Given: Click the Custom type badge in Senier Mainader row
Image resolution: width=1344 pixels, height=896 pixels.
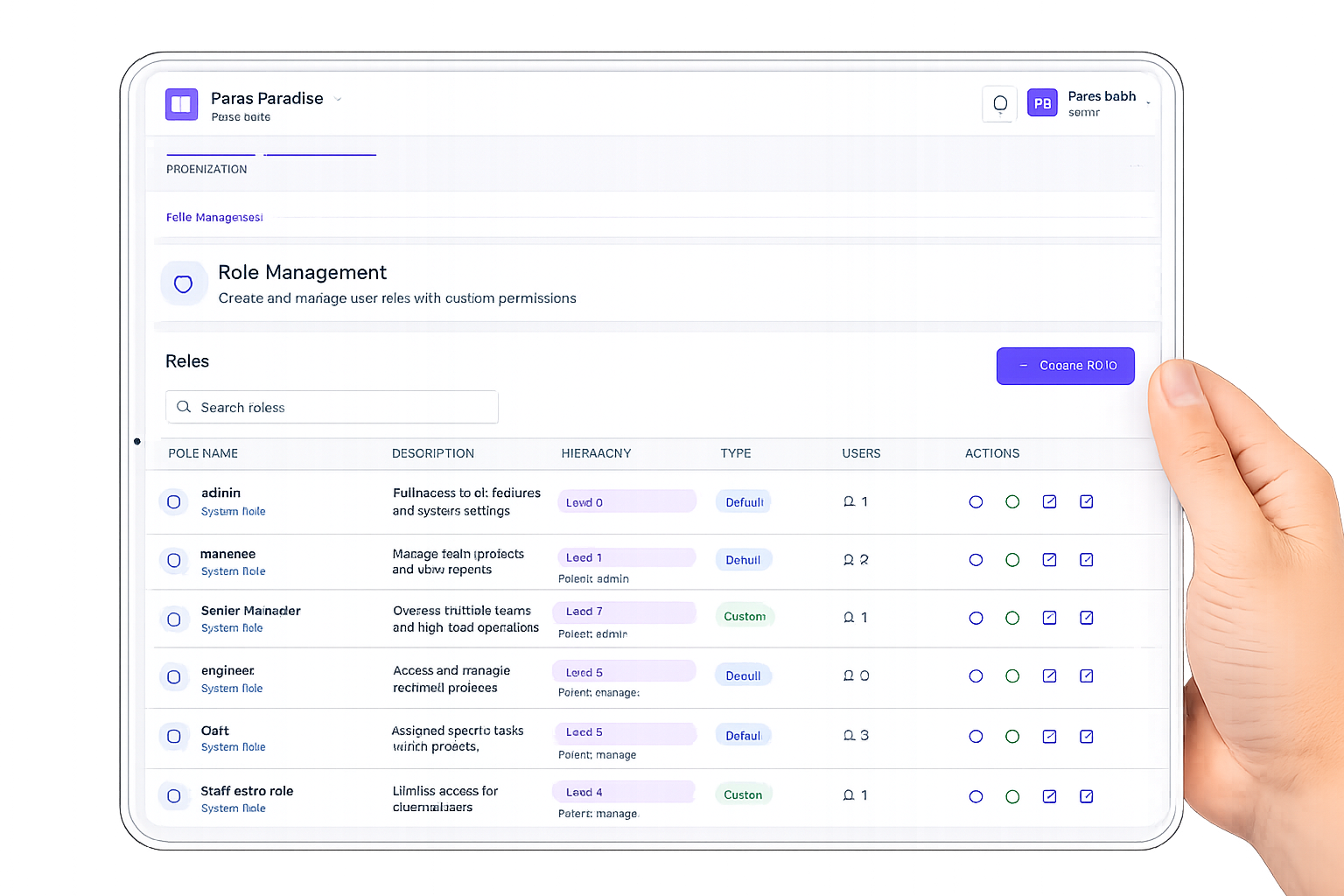Looking at the screenshot, I should coord(745,616).
